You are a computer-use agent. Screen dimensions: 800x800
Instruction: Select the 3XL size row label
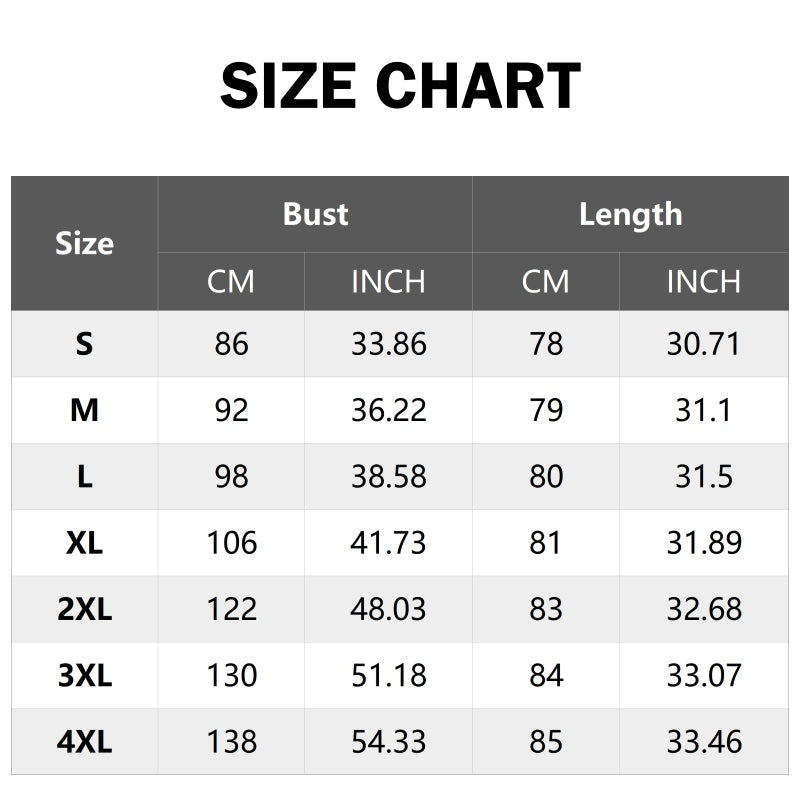click(x=84, y=675)
